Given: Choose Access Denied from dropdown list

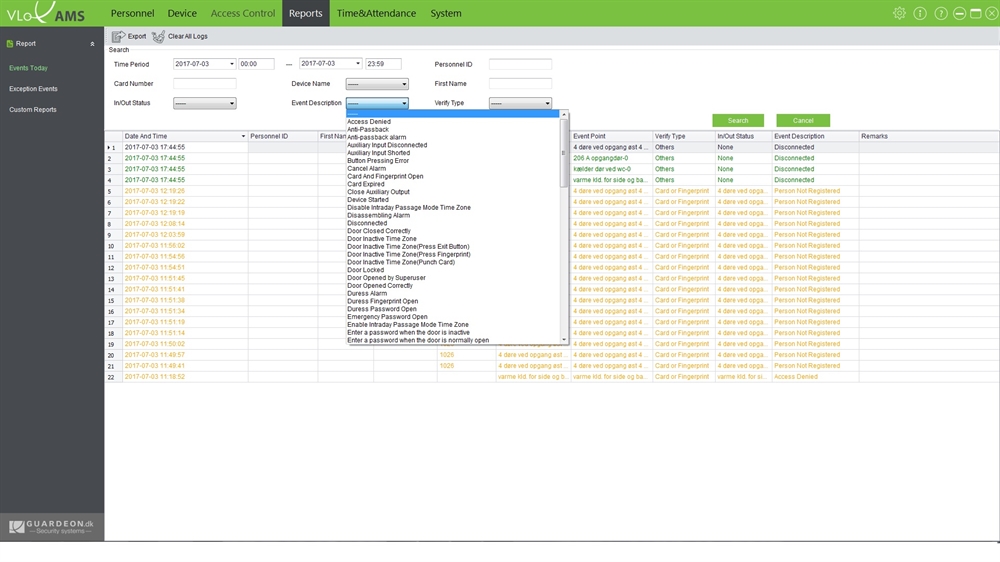Looking at the screenshot, I should coord(369,122).
